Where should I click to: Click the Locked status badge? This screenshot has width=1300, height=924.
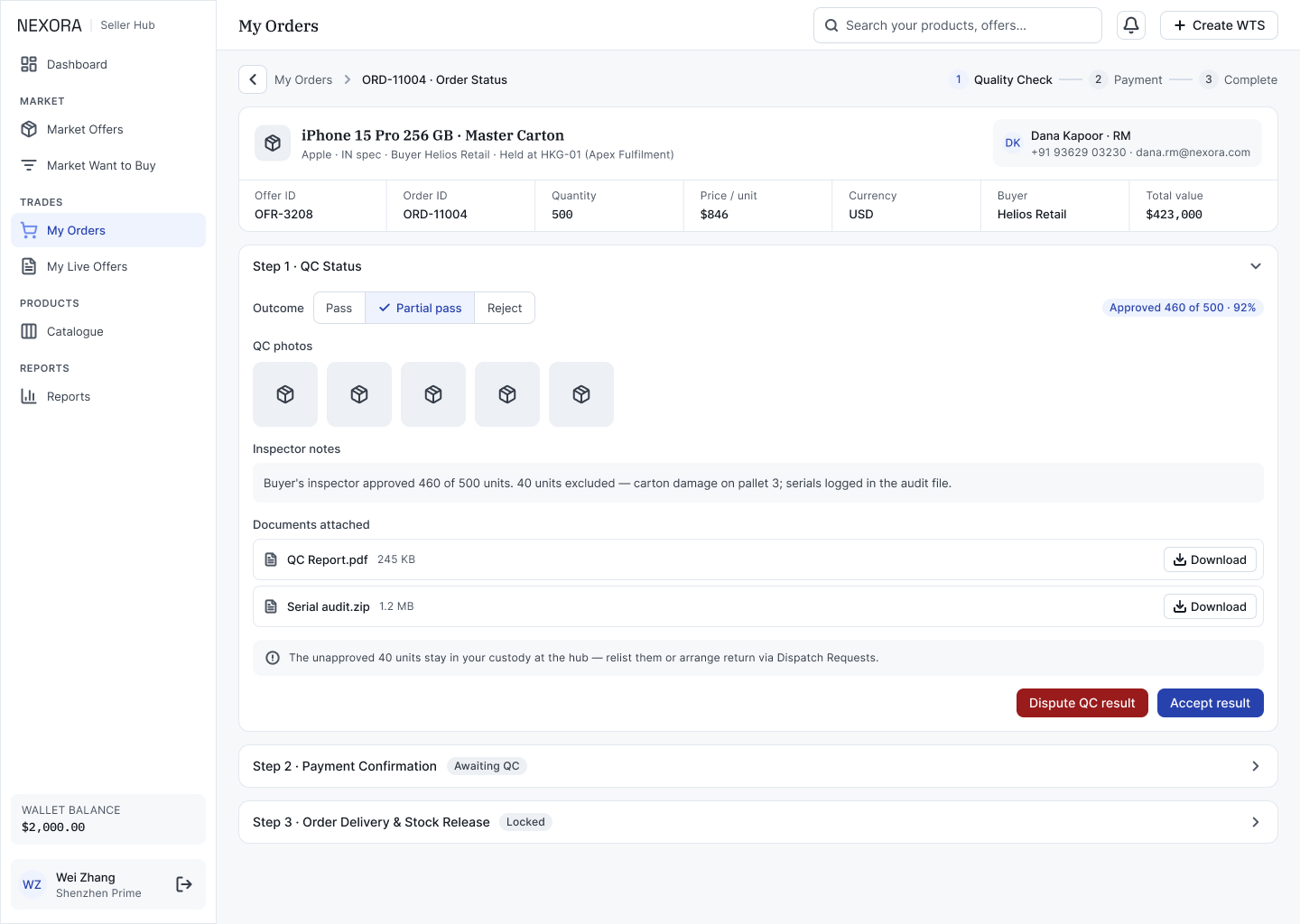coord(525,822)
